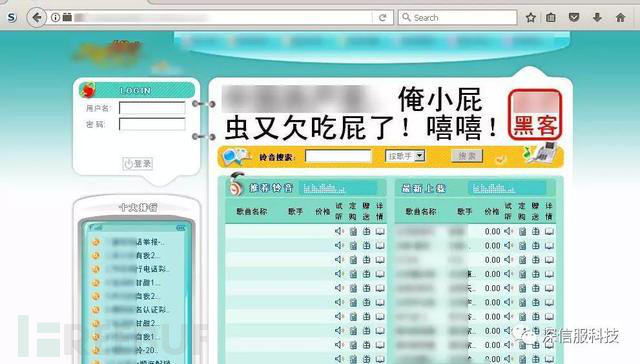Click the headphone icon beside 推荐铃音
This screenshot has height=364, width=640.
click(236, 184)
